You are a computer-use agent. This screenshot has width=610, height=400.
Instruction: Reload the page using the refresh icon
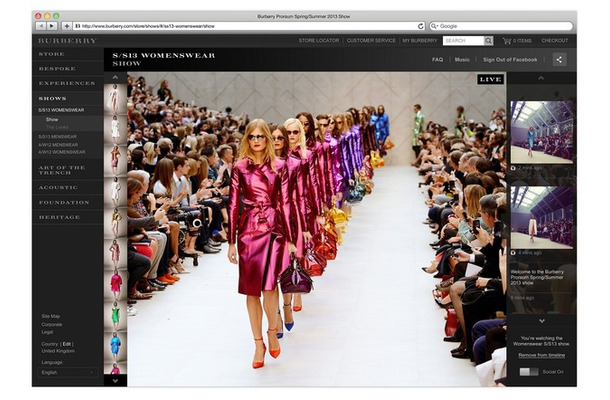(421, 26)
